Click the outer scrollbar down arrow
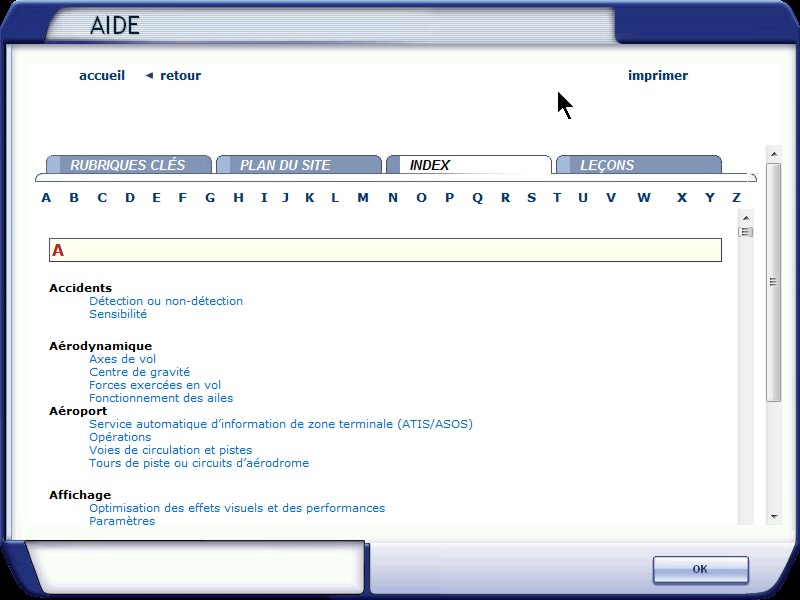 click(x=773, y=517)
